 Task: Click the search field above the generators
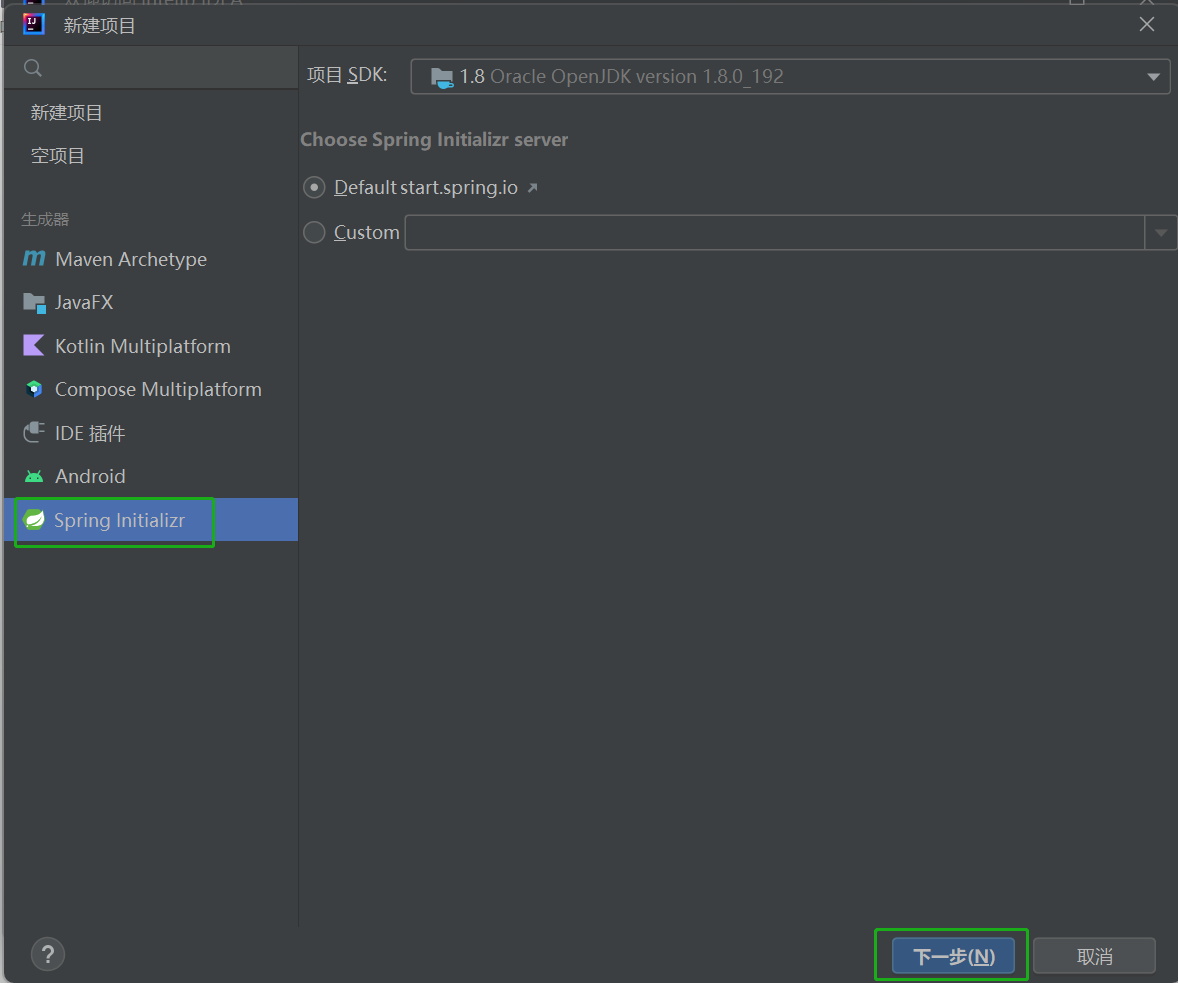click(150, 67)
